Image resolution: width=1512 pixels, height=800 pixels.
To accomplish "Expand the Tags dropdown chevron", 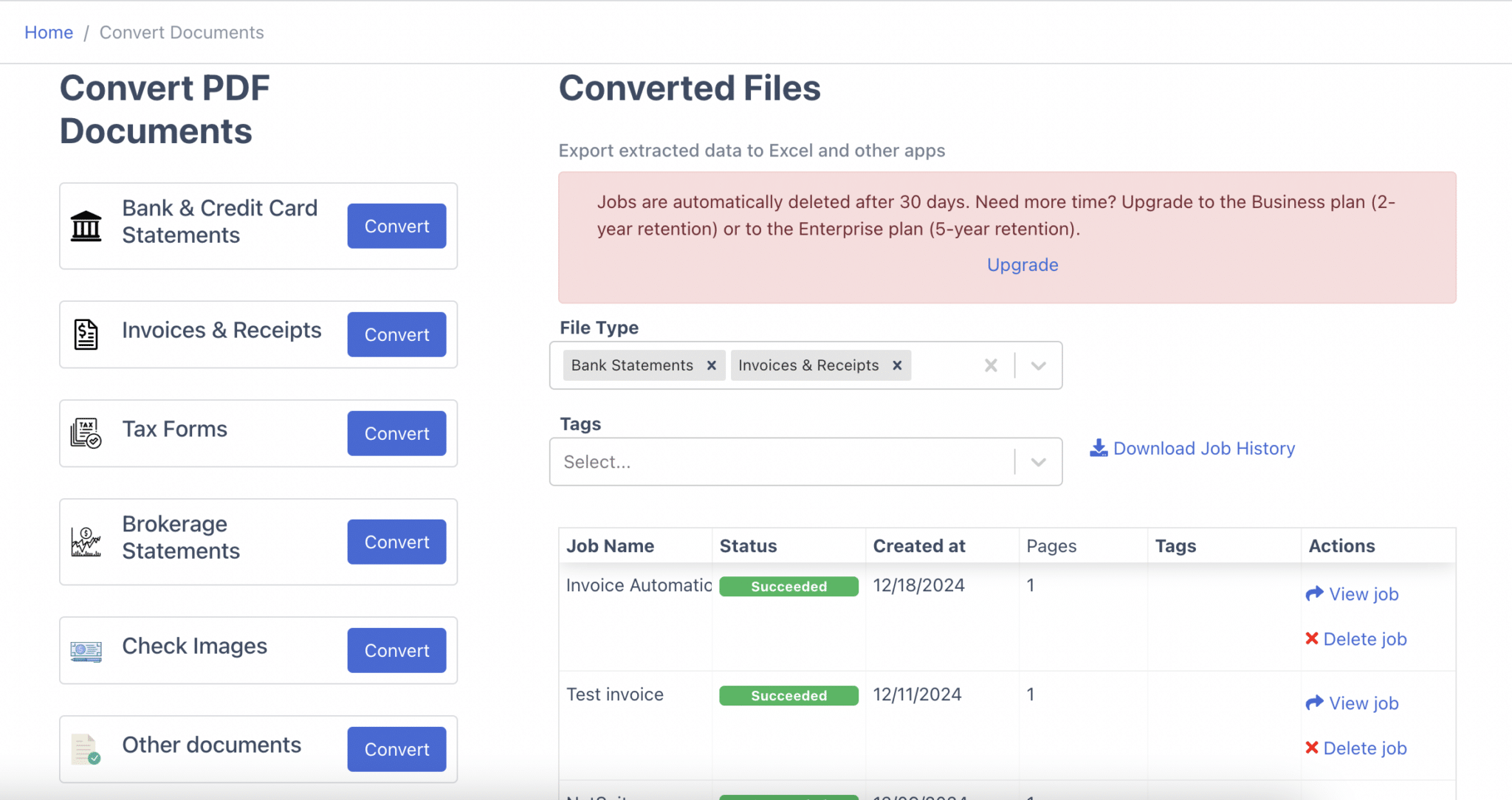I will [x=1037, y=461].
